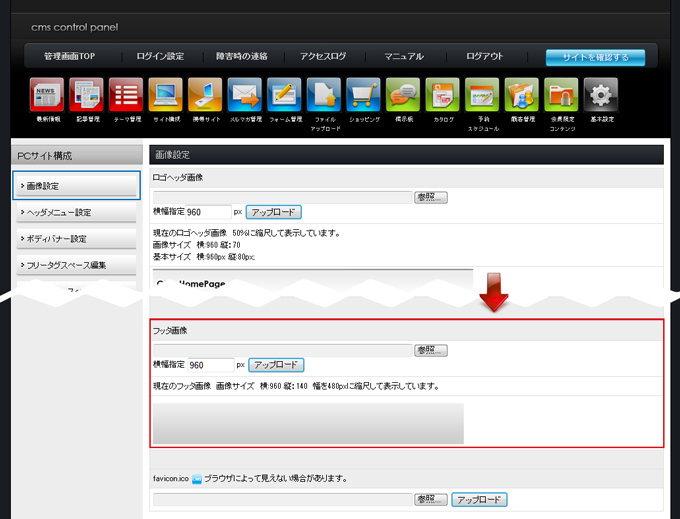
Task: Expand ボディバナー設定 in the sidebar
Action: 76,239
